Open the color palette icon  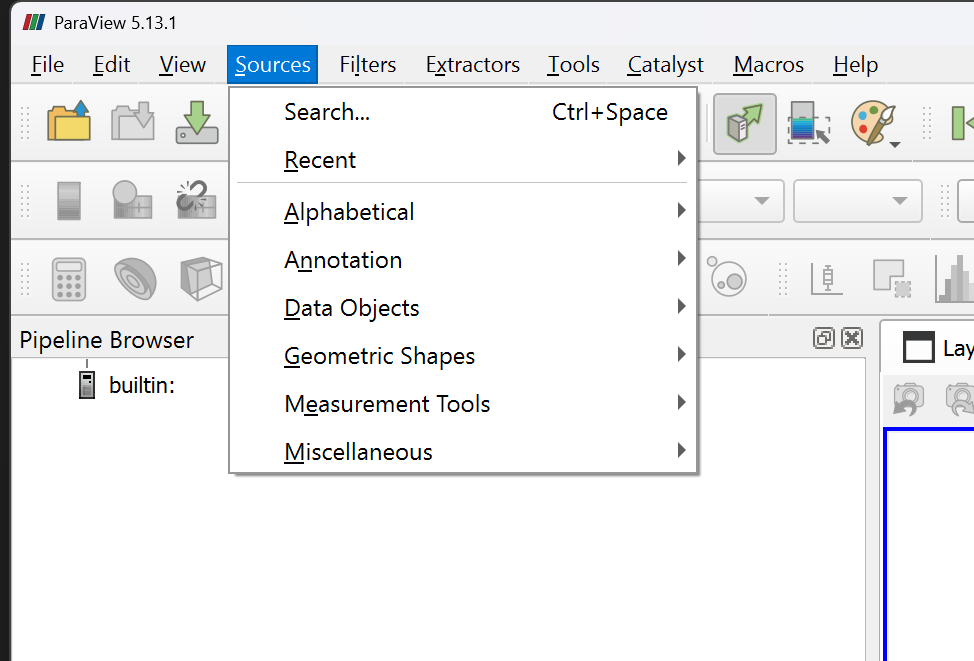pyautogui.click(x=875, y=122)
